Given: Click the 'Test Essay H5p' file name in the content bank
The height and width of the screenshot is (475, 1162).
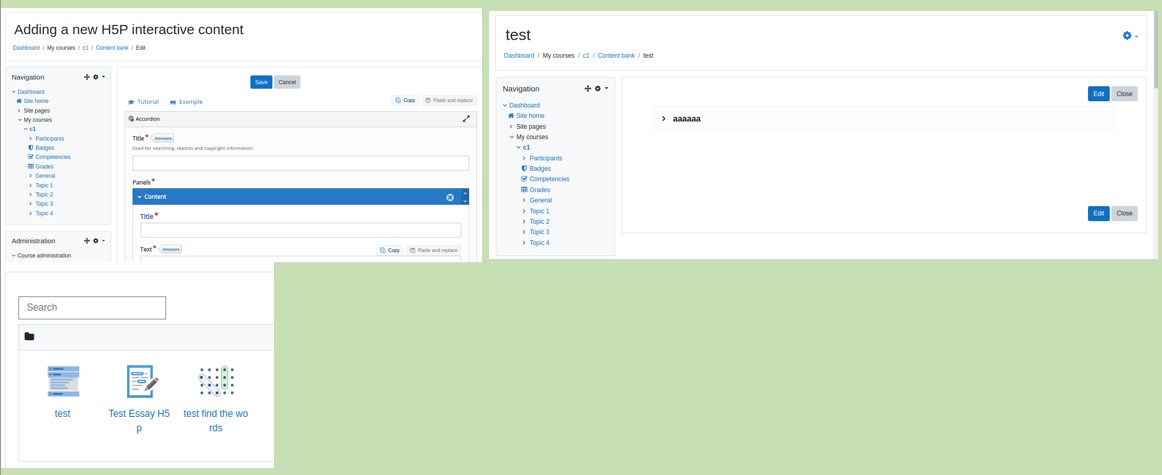Looking at the screenshot, I should (x=139, y=420).
